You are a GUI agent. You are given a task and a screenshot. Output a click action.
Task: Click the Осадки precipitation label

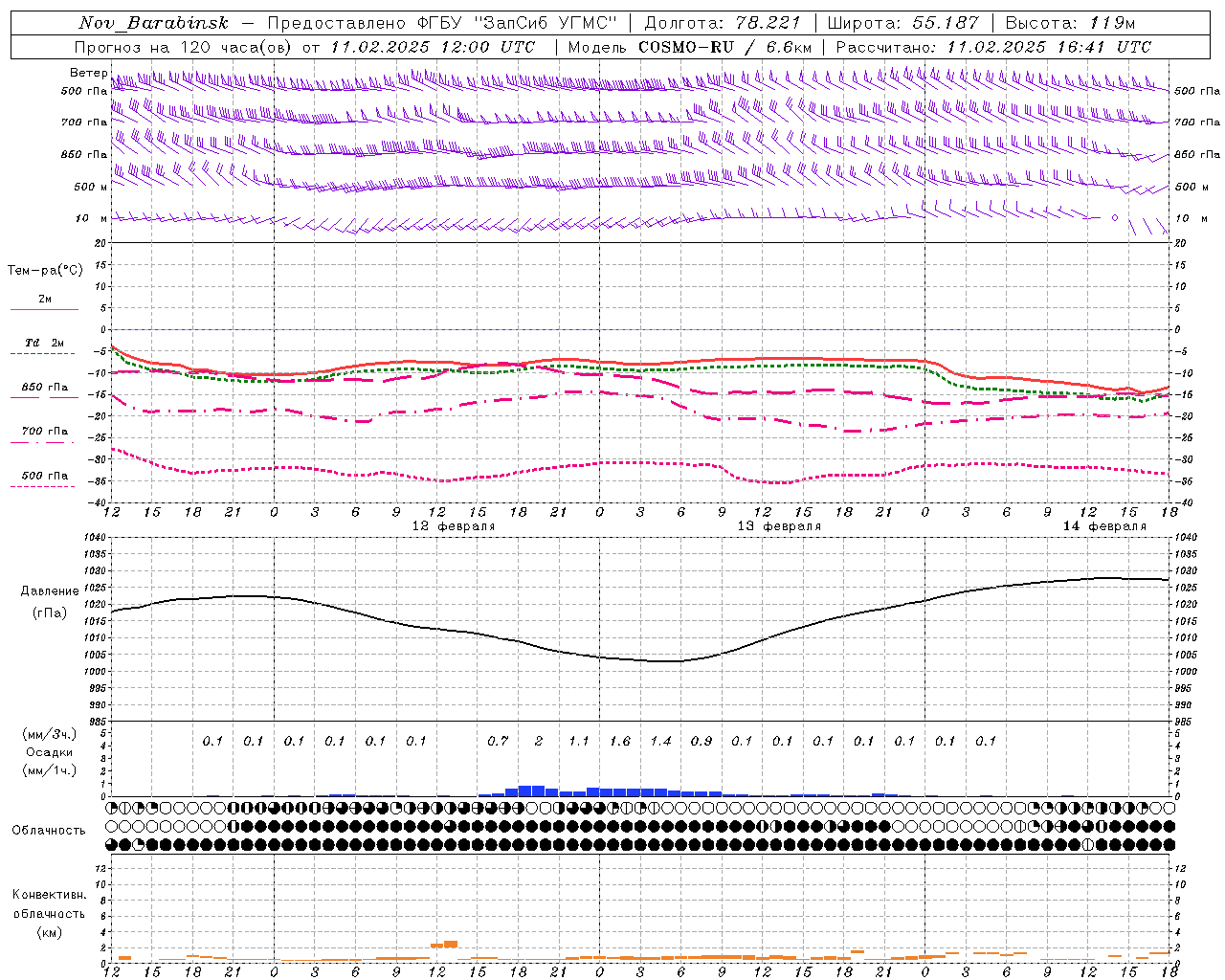tap(49, 752)
